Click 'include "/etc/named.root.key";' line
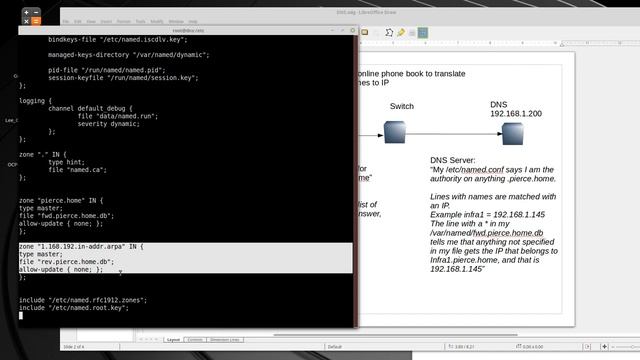Screen dimensions: 640x360 (x=74, y=308)
